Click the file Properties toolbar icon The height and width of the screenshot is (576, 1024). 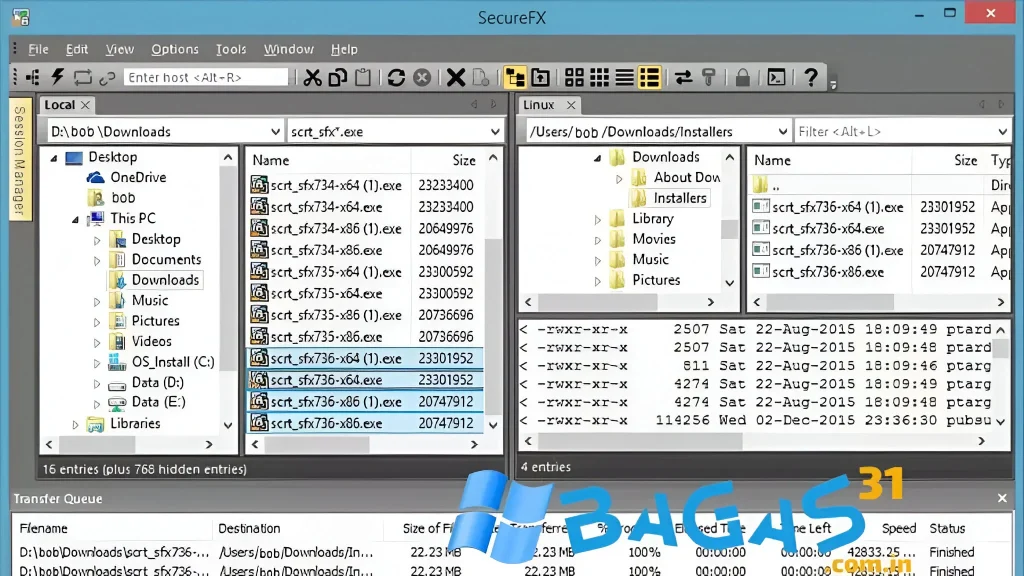pos(481,78)
